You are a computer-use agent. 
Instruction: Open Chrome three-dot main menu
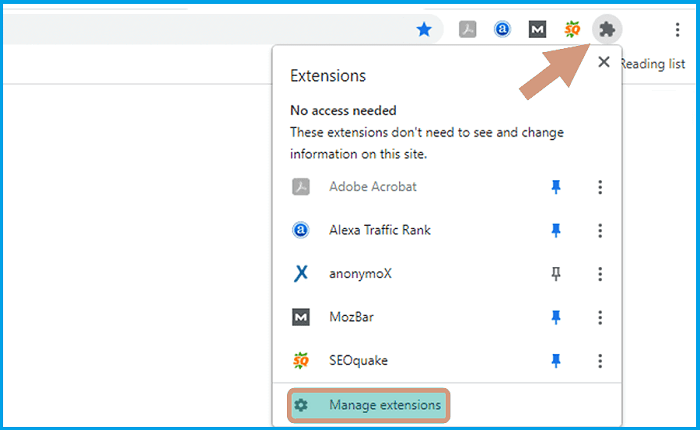point(677,29)
